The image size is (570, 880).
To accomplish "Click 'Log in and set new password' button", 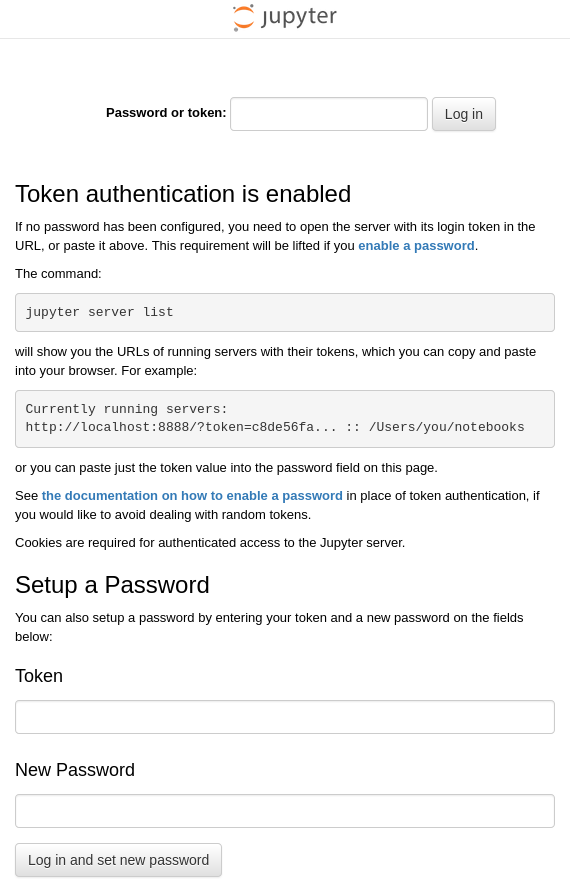I will coord(118,860).
